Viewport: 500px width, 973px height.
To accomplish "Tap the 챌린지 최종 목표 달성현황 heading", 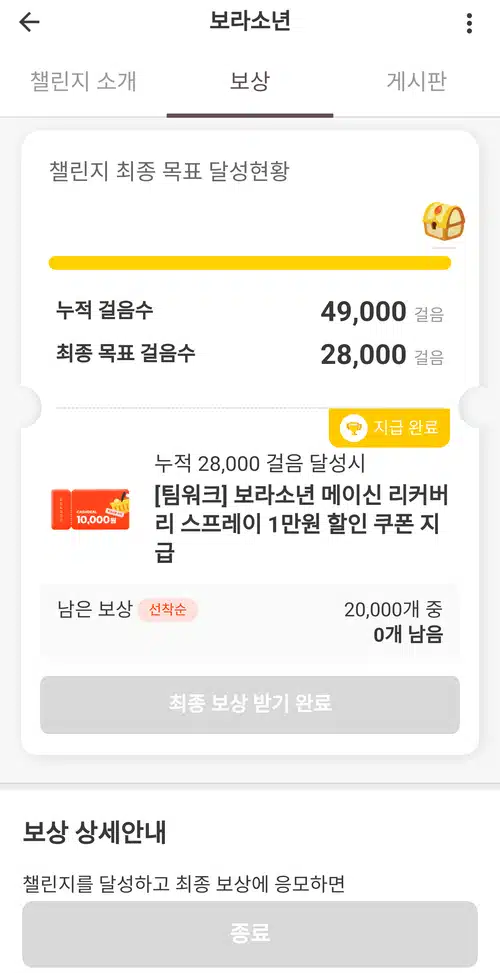I will [x=169, y=171].
